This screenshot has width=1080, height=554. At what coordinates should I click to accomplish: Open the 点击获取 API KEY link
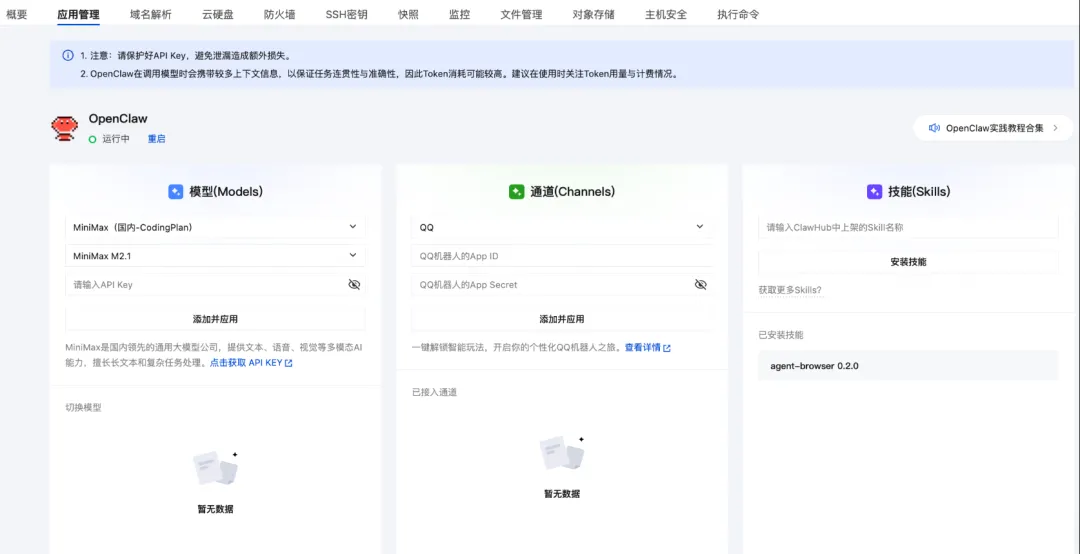coord(246,362)
